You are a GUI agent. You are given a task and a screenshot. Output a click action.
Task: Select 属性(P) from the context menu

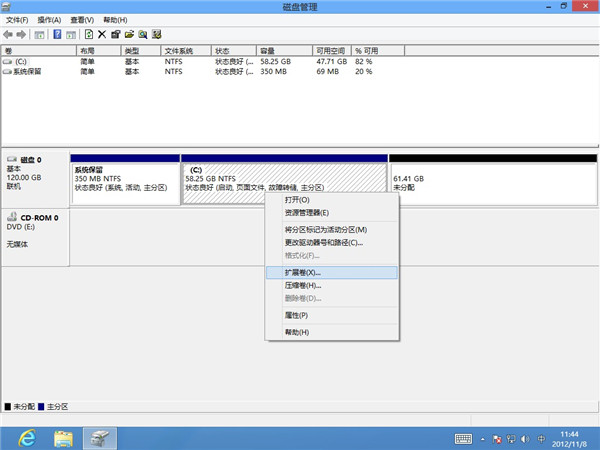296,315
